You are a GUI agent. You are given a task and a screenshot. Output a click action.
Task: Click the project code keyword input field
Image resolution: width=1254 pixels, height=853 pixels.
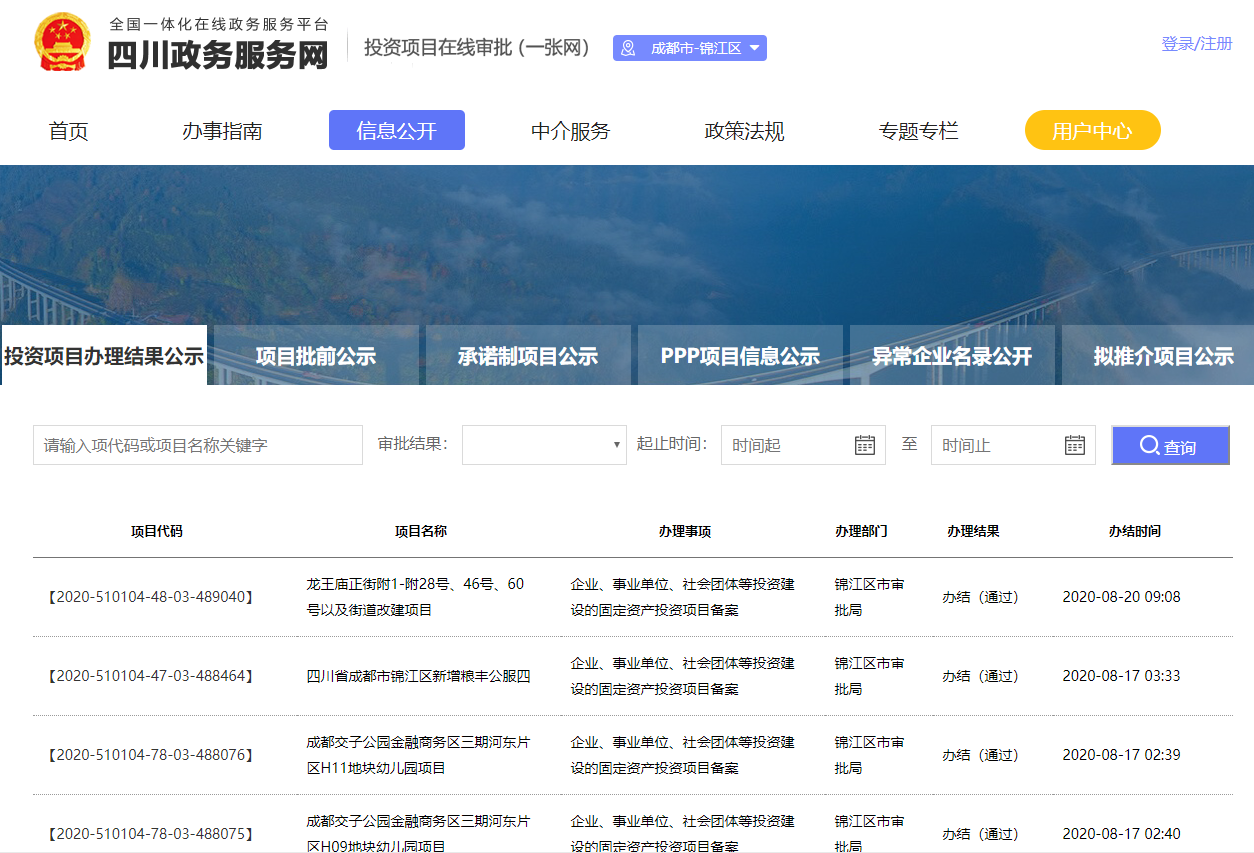[x=198, y=445]
